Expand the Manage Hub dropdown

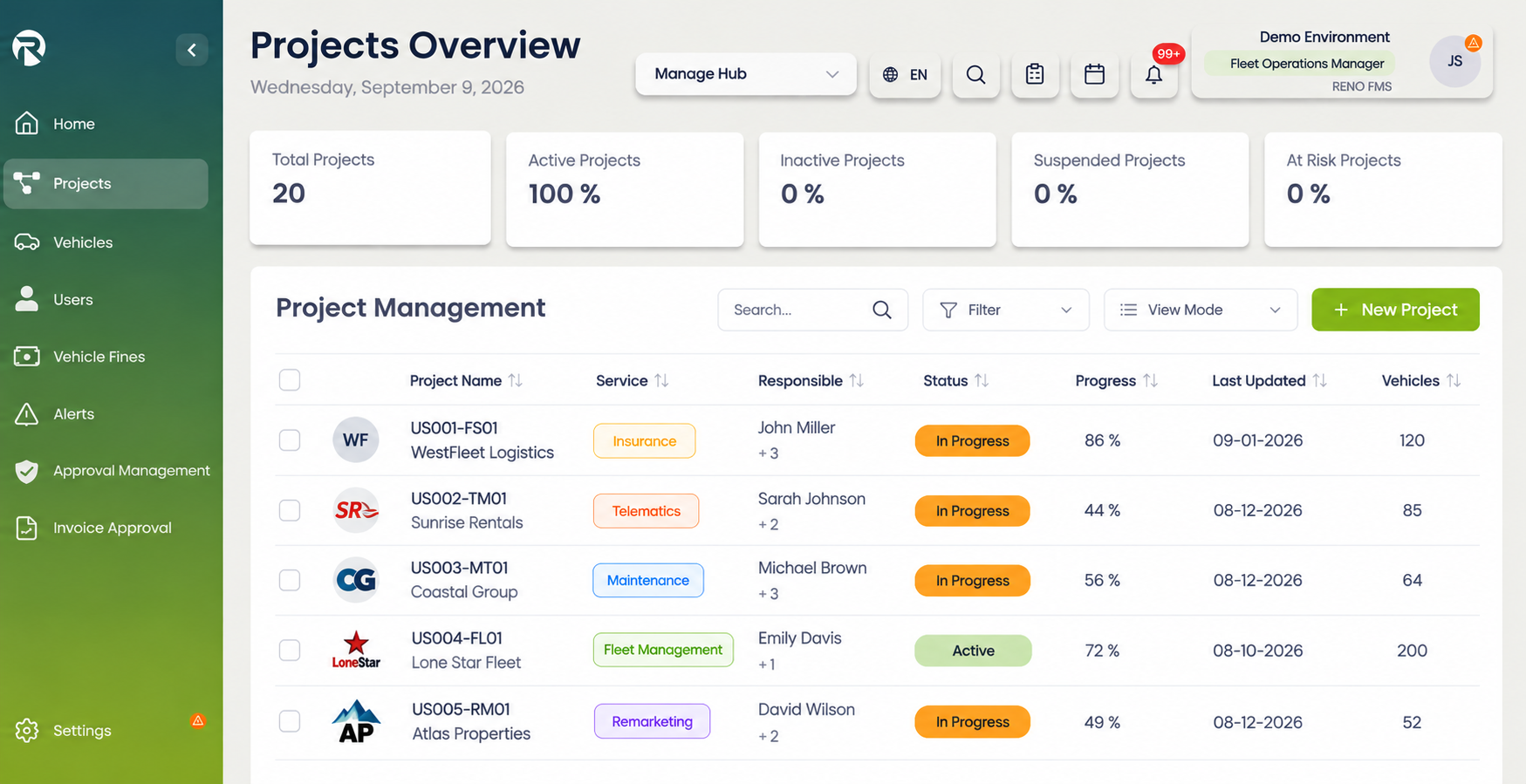[746, 74]
